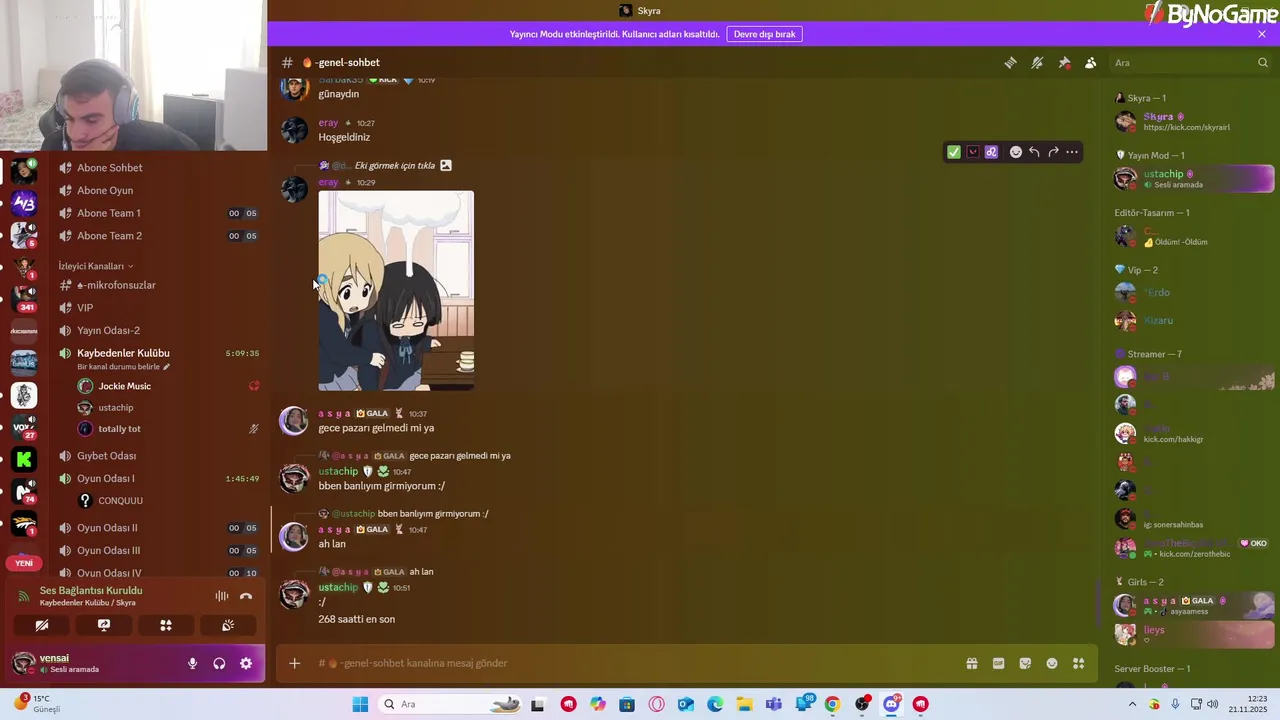Toggle channel notification bell mute icon
The image size is (1280, 720).
pyautogui.click(x=1037, y=63)
